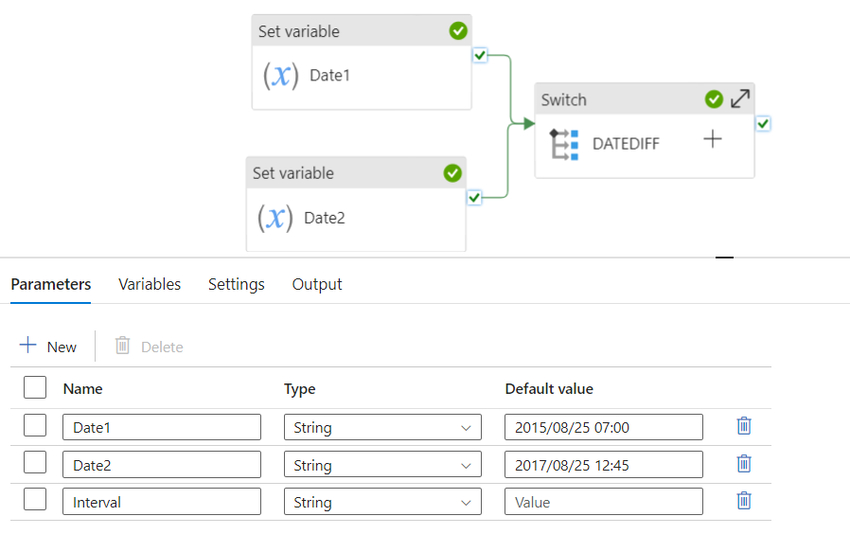
Task: Tick the checkbox for Interval row
Action: tap(35, 499)
